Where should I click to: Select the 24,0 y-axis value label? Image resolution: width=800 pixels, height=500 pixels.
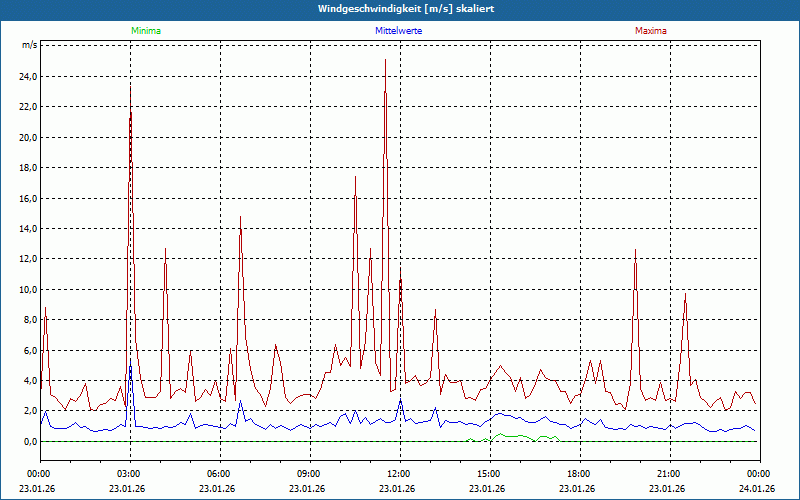pos(28,77)
